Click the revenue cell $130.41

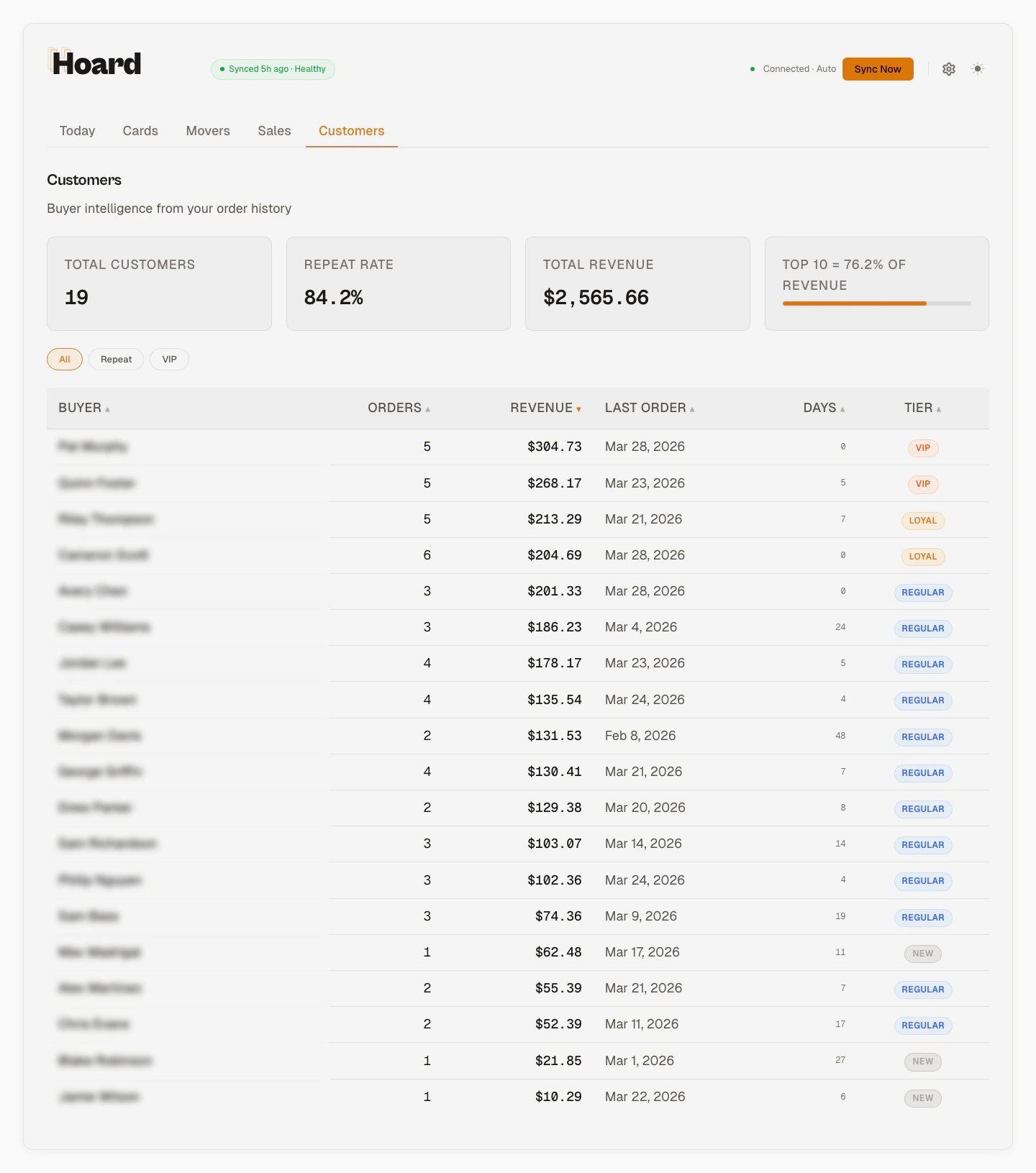(x=555, y=772)
